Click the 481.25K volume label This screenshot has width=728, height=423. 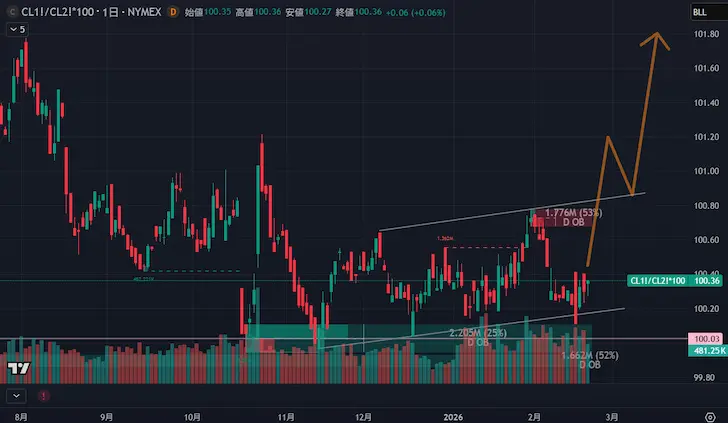tap(706, 352)
